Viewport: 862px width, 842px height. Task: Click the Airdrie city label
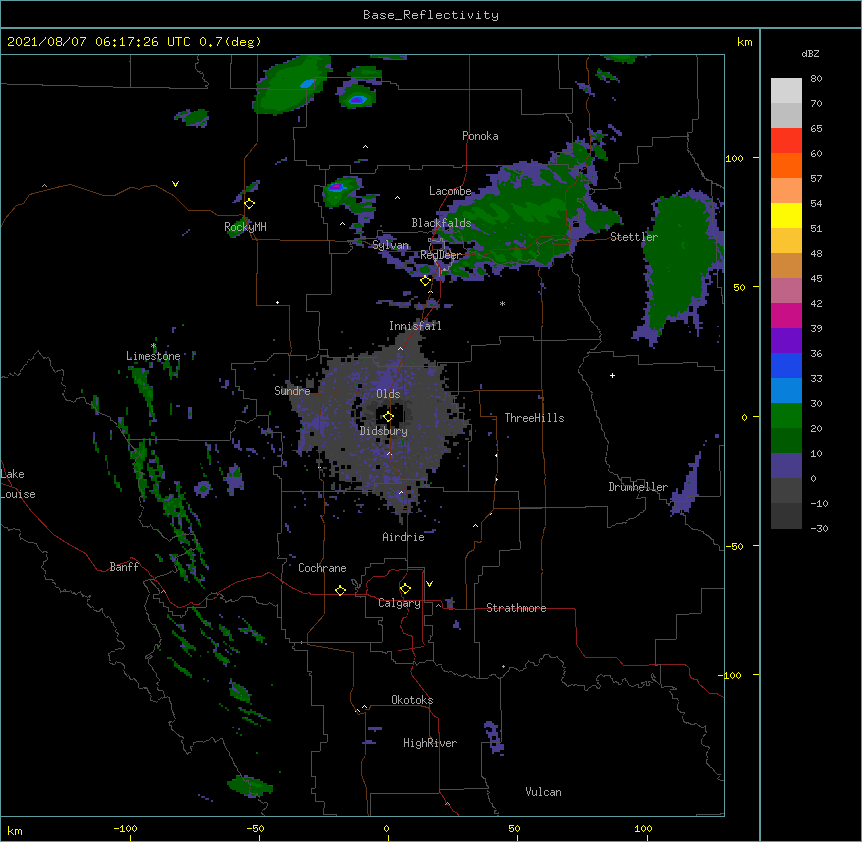click(x=404, y=537)
